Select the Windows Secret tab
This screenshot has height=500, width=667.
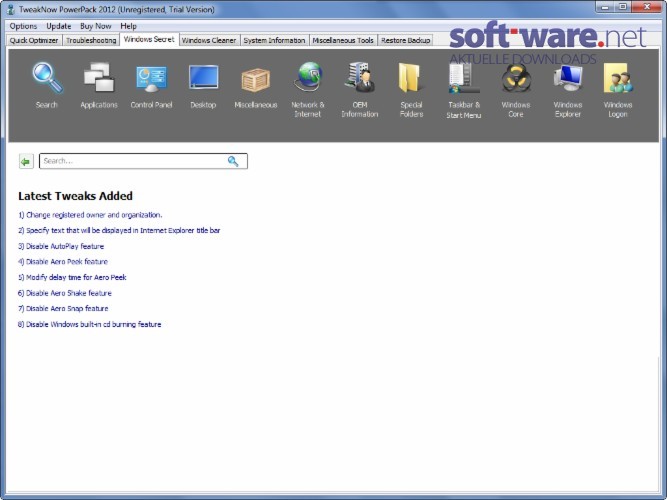coord(149,40)
